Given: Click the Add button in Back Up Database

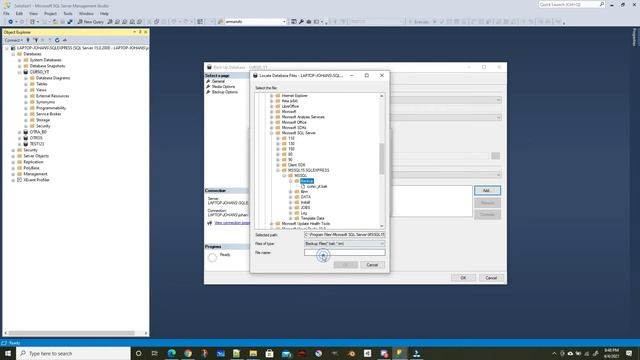Looking at the screenshot, I should click(x=487, y=191).
